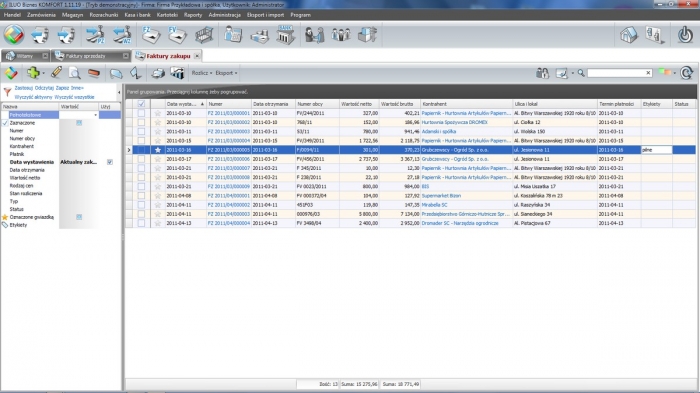Collapse the filter panel with the arrow
The height and width of the screenshot is (393, 700).
coord(119,92)
